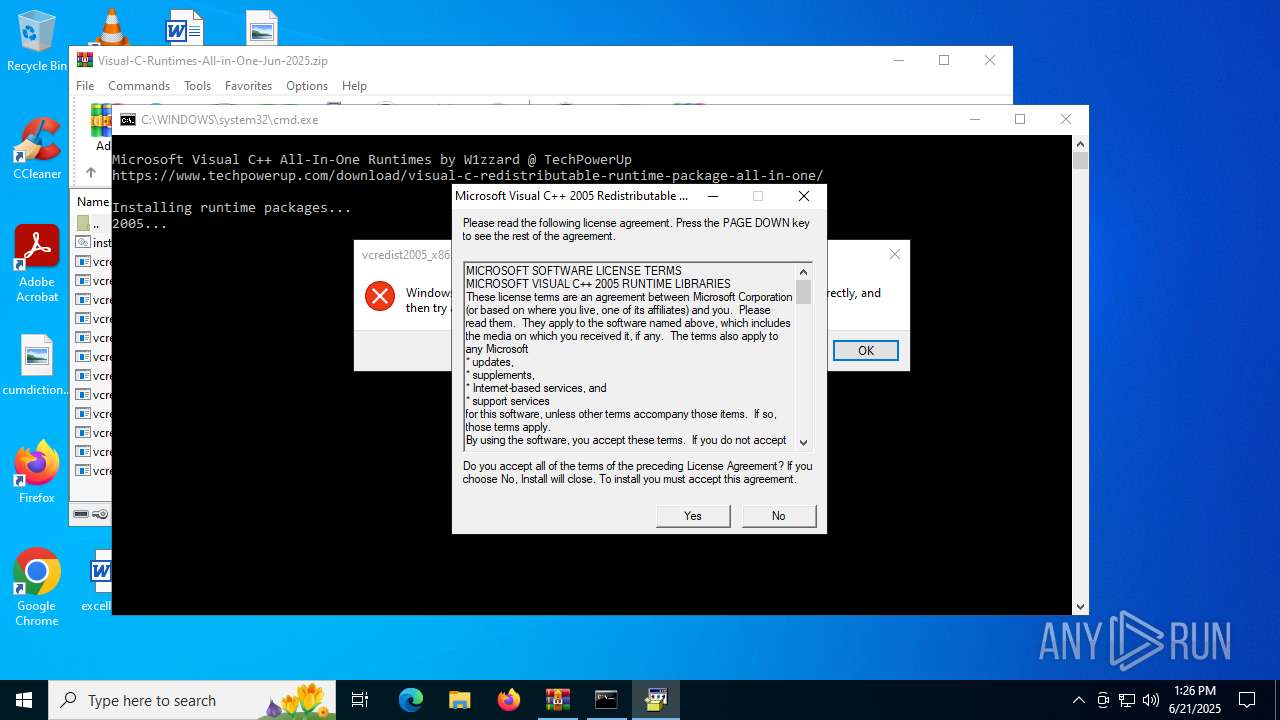The height and width of the screenshot is (720, 1280).
Task: Launch Microsoft Edge from taskbar
Action: tap(411, 700)
